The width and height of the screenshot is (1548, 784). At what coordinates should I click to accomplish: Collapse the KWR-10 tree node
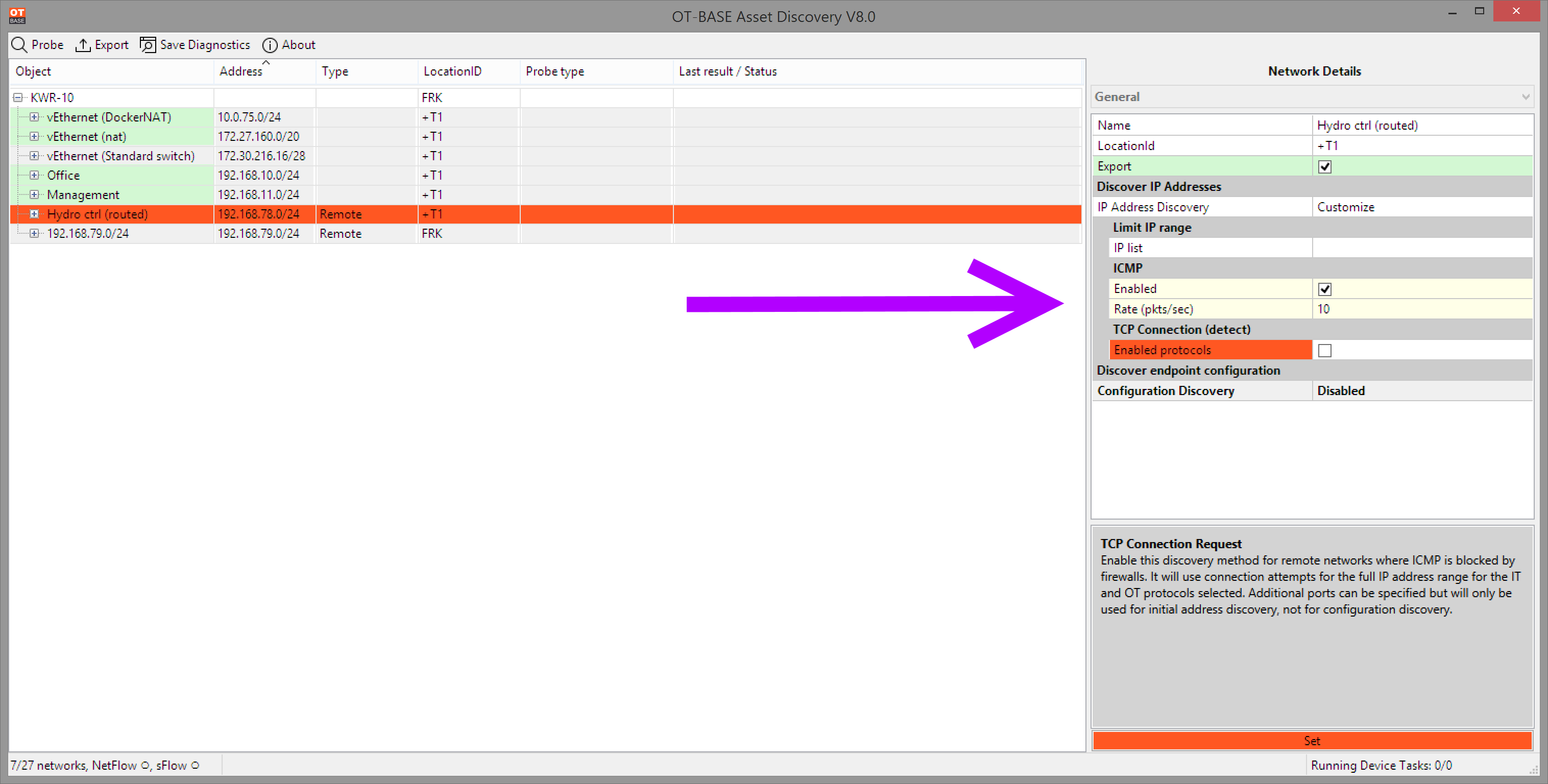(x=18, y=97)
